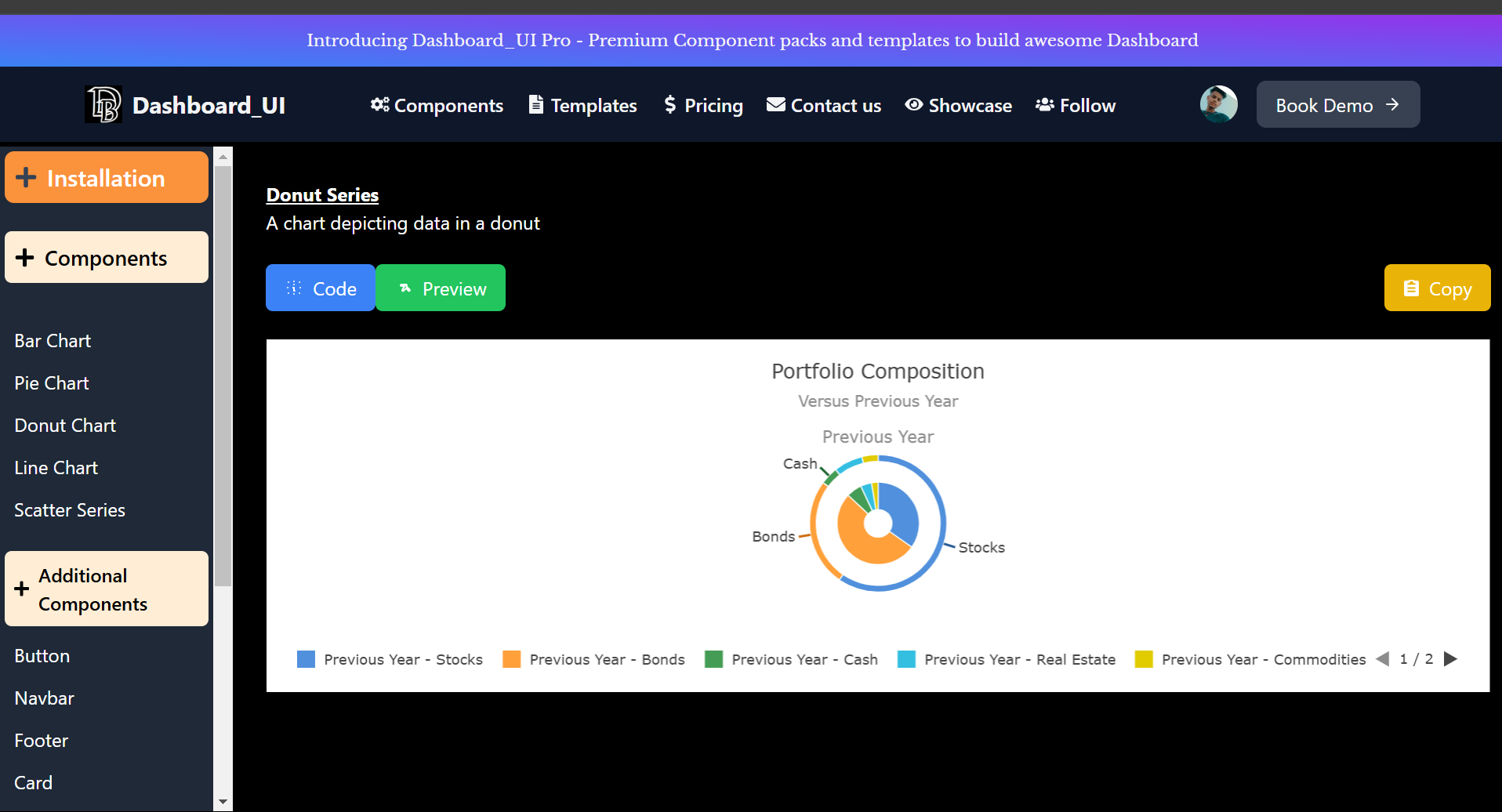Toggle the Previous Year - Cash legend entry
The height and width of the screenshot is (812, 1502).
click(x=793, y=659)
